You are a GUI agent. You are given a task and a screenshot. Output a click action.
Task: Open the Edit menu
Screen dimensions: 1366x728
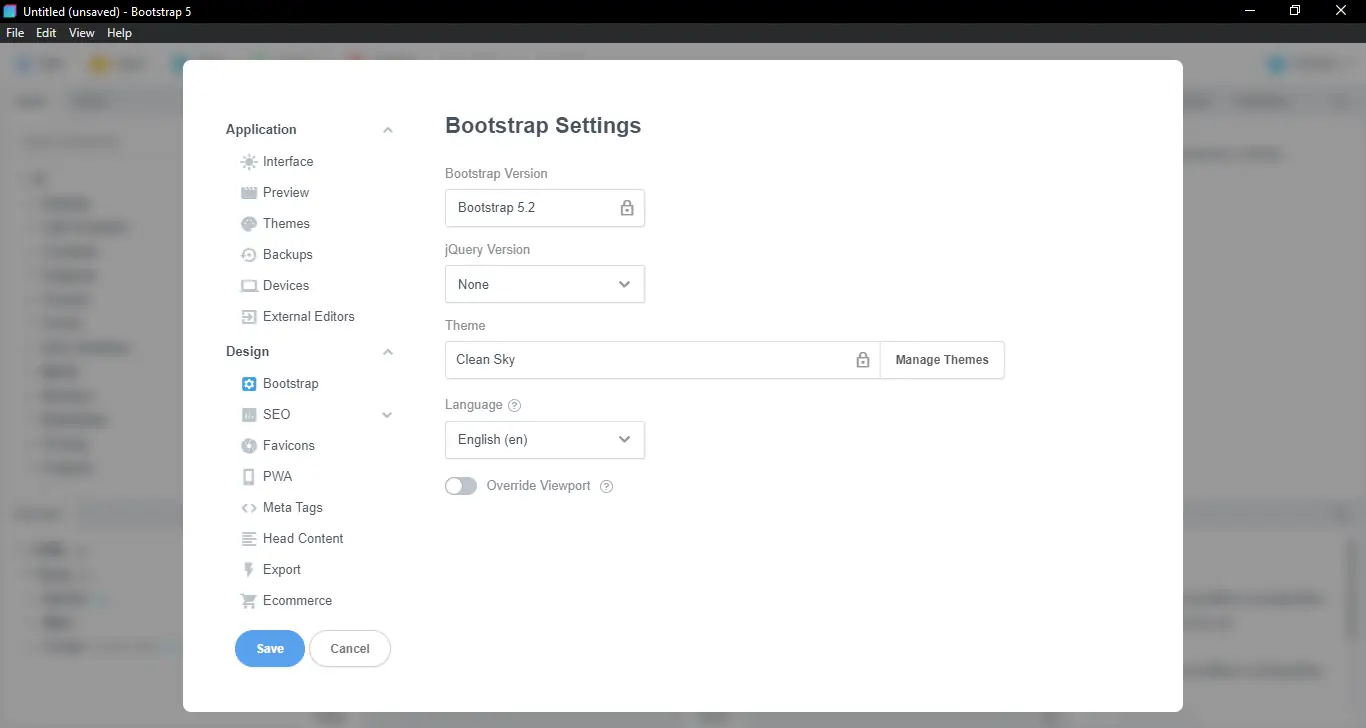click(46, 33)
